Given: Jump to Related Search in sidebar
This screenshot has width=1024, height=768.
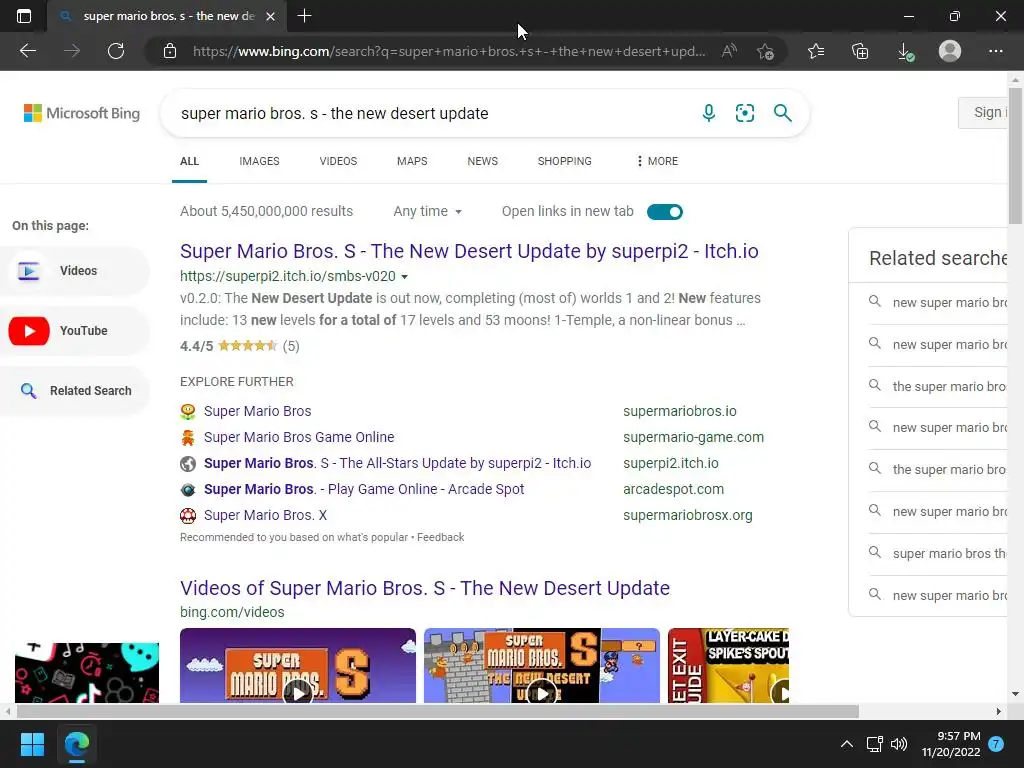Looking at the screenshot, I should coord(74,391).
